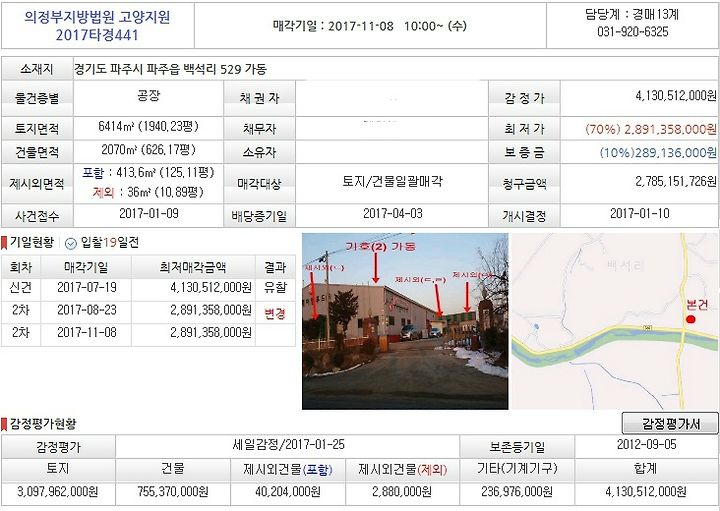Open the factory photo thumbnail
This screenshot has width=720, height=511.
tap(405, 321)
